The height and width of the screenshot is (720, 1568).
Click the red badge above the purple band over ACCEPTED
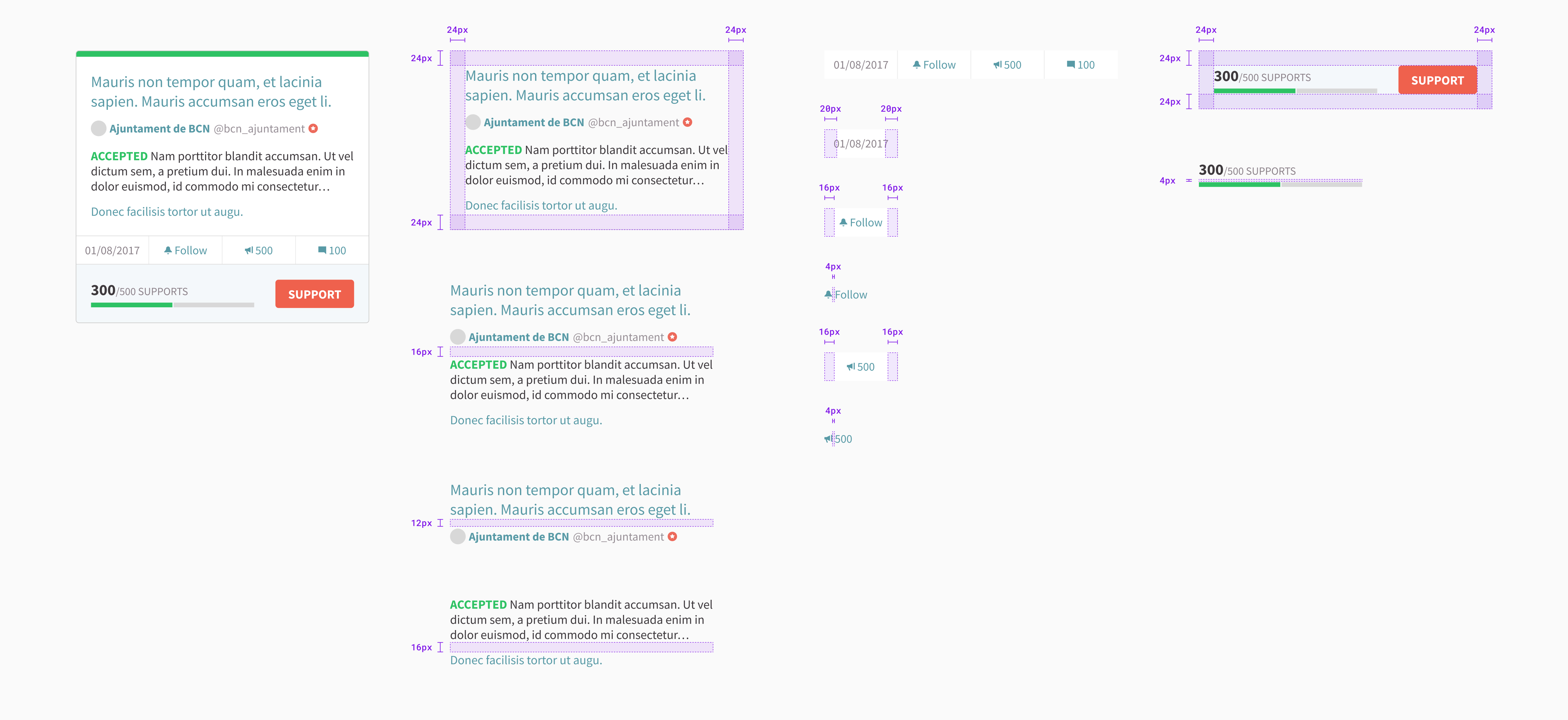pos(672,337)
